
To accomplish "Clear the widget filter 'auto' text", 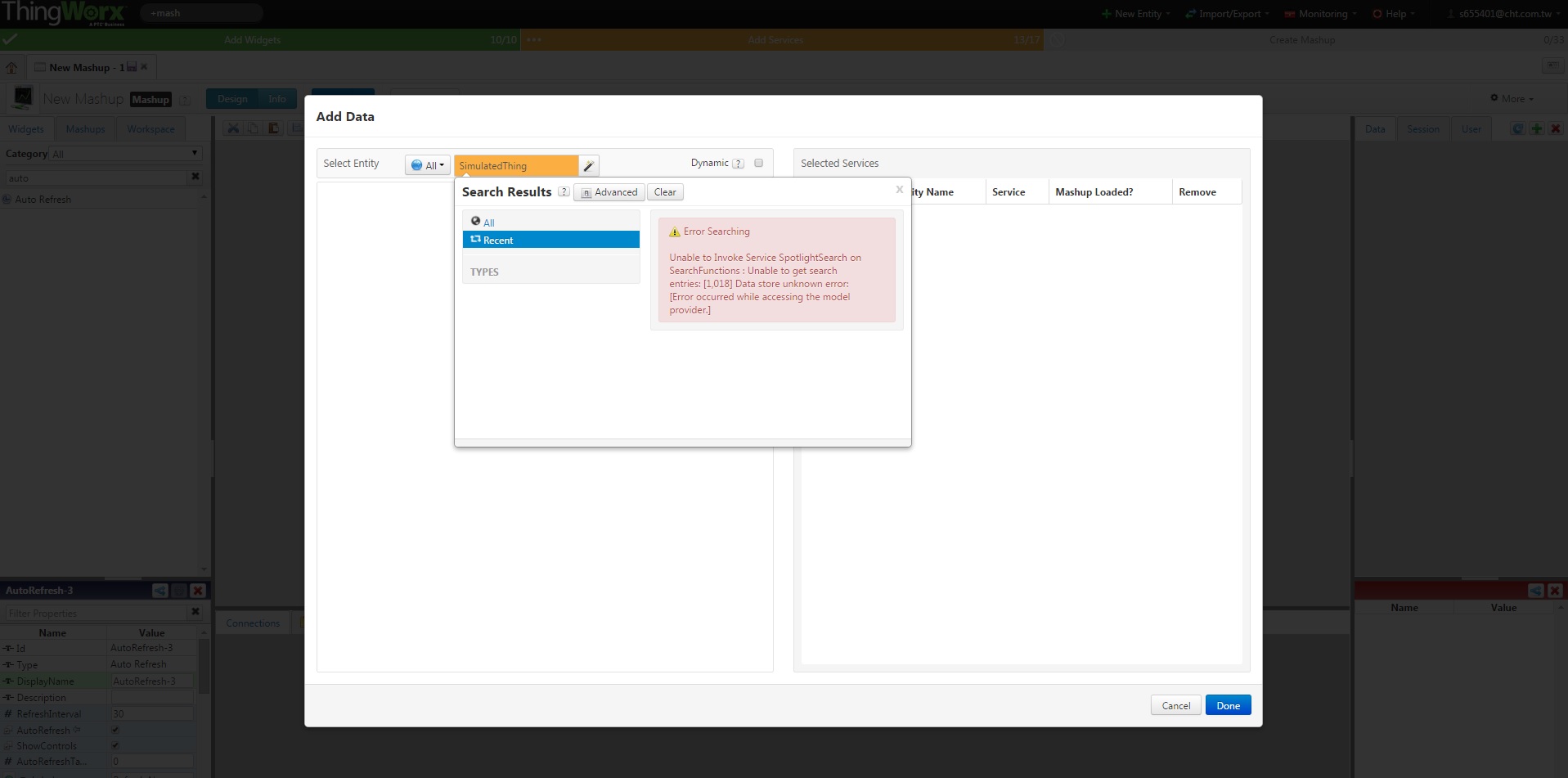I will point(195,177).
